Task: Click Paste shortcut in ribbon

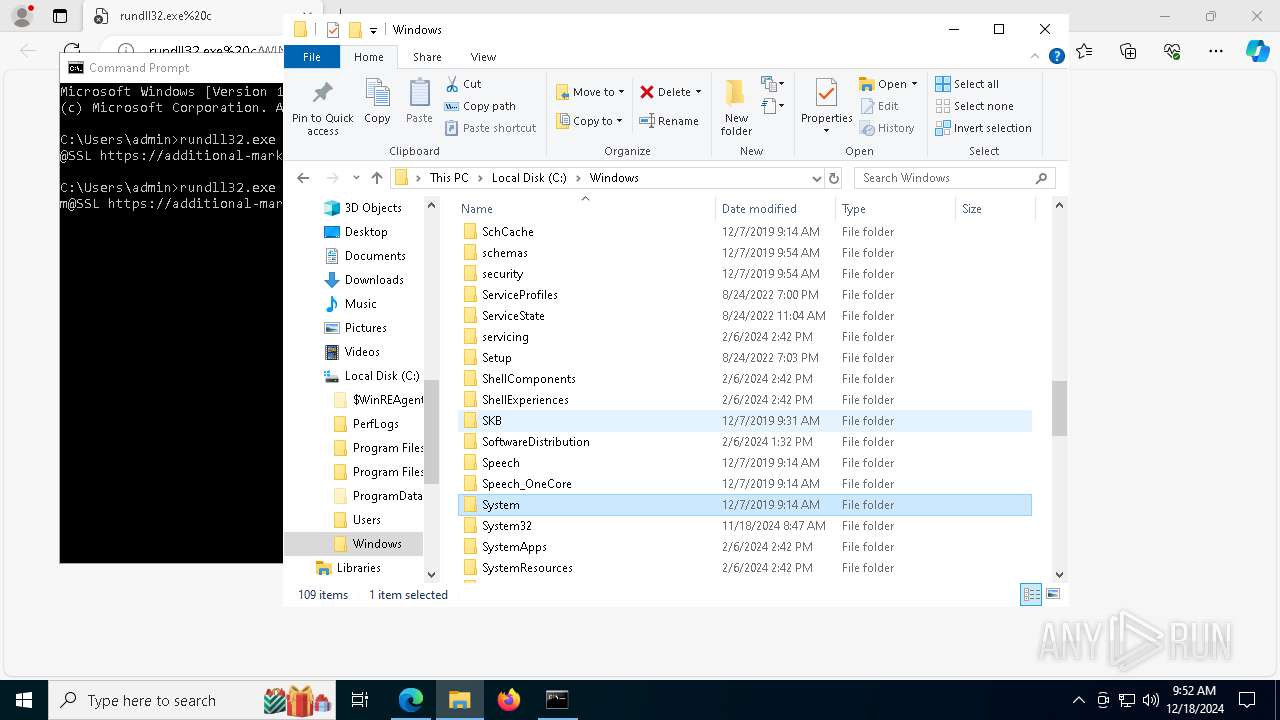Action: point(490,128)
